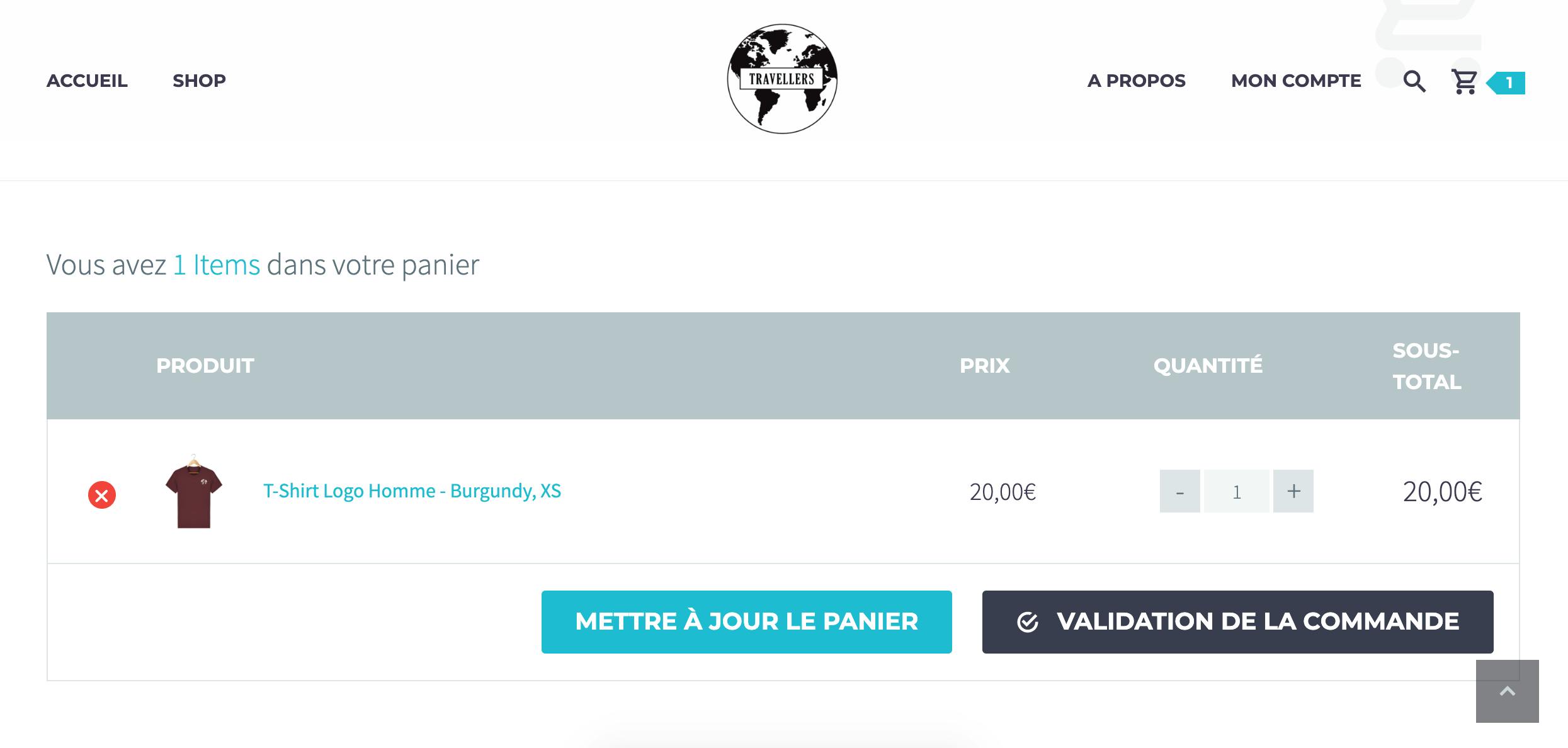This screenshot has height=748, width=1568.
Task: Click the quantity input field
Action: [x=1237, y=491]
